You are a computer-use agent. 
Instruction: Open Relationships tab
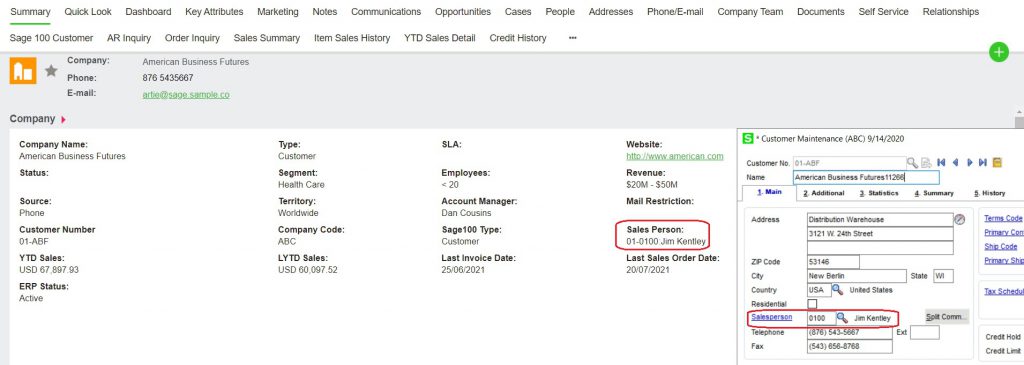(950, 12)
